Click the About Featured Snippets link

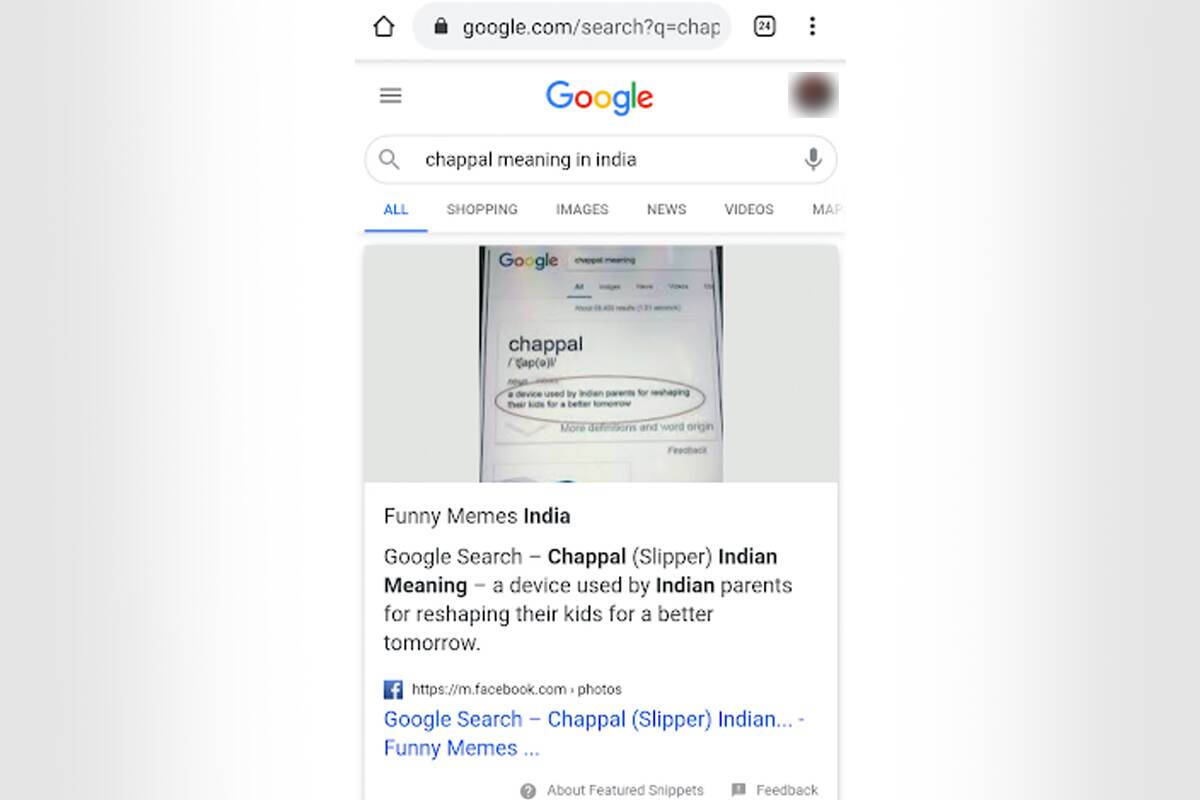coord(625,790)
